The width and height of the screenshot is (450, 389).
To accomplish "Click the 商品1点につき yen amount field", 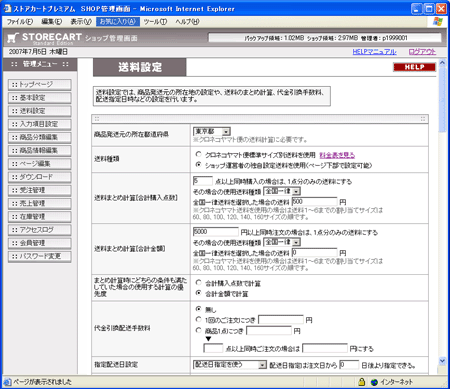I will (x=269, y=331).
